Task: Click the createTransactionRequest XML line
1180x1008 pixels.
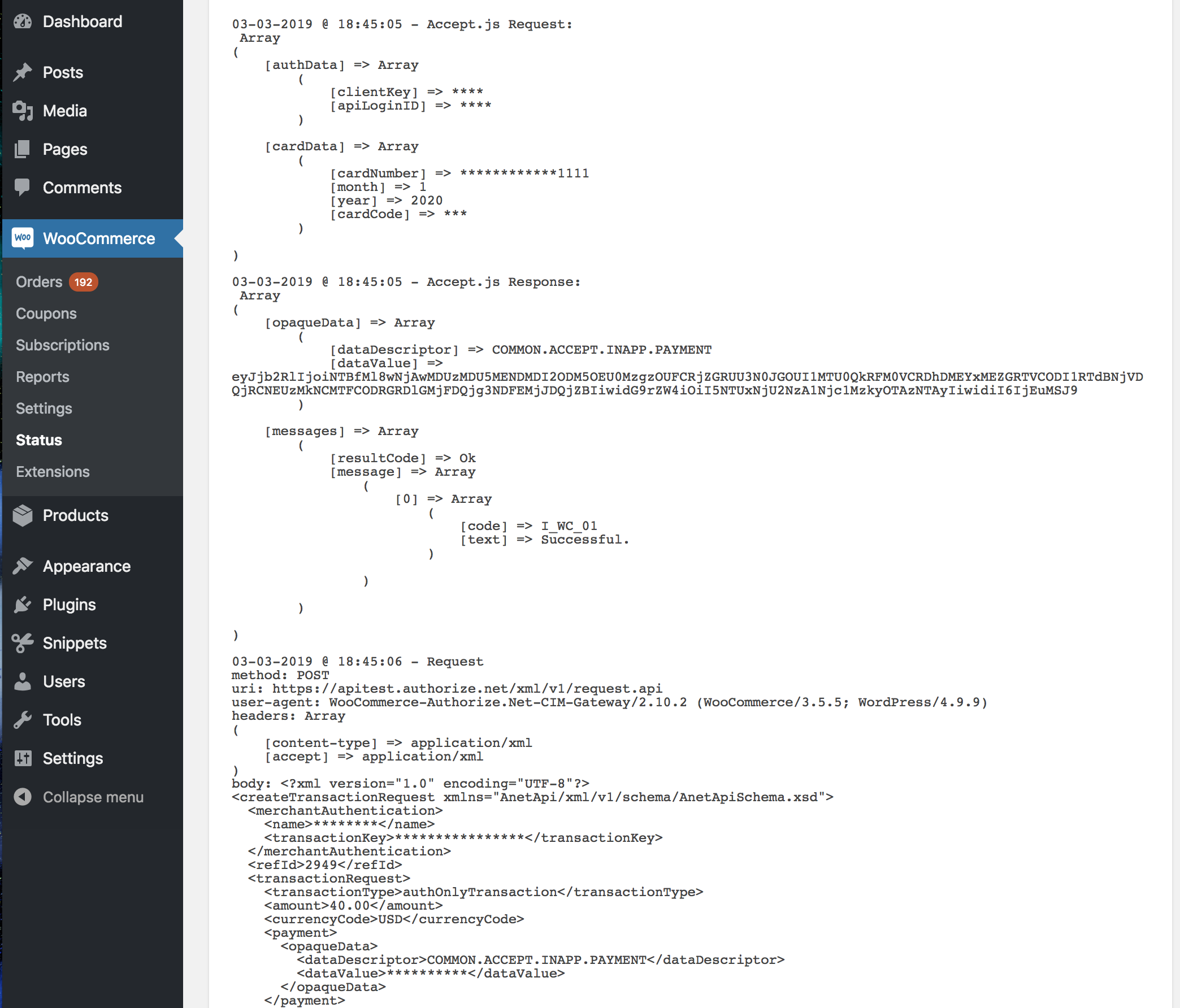Action: tap(532, 797)
